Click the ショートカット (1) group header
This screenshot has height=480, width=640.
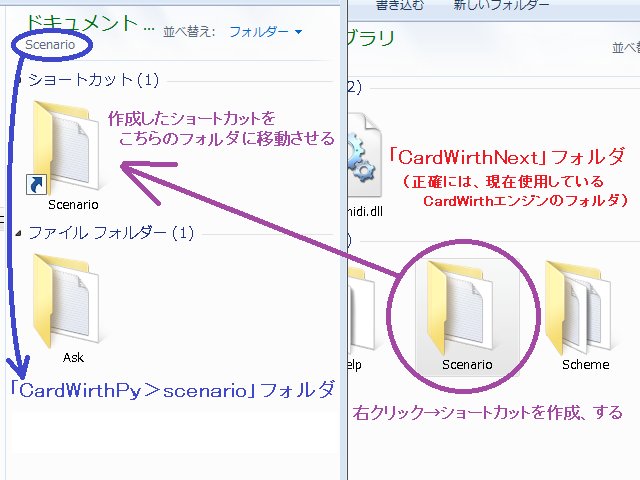tap(93, 80)
